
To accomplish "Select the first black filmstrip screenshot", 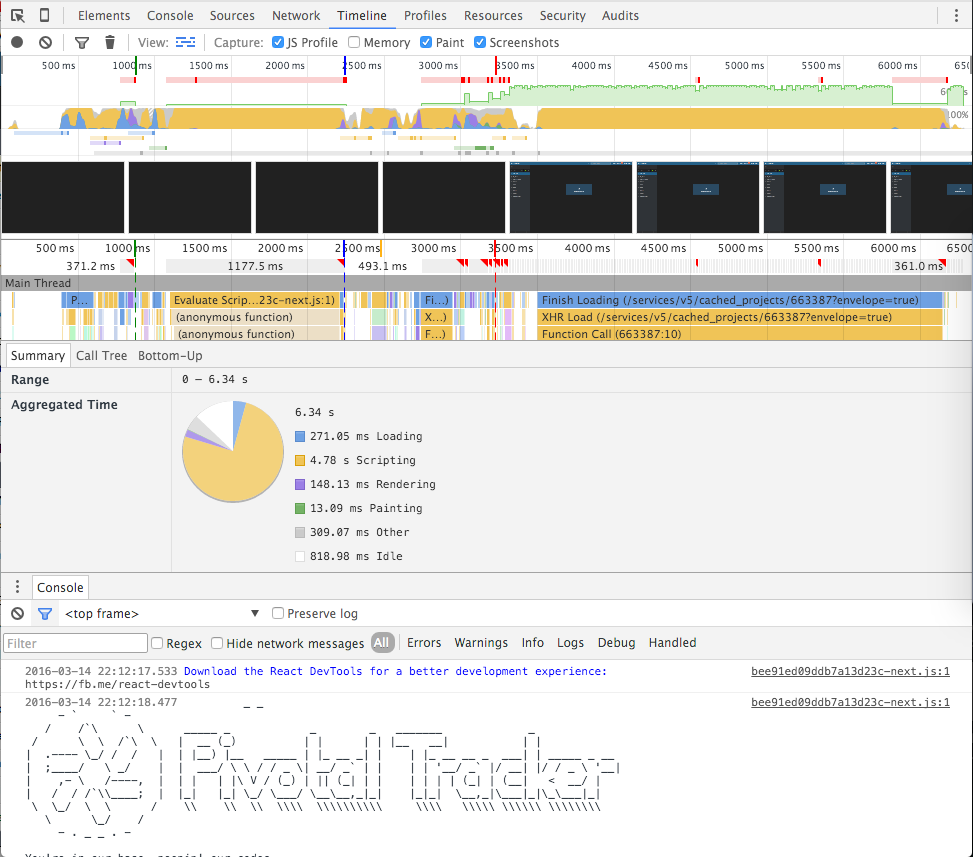I will [63, 197].
